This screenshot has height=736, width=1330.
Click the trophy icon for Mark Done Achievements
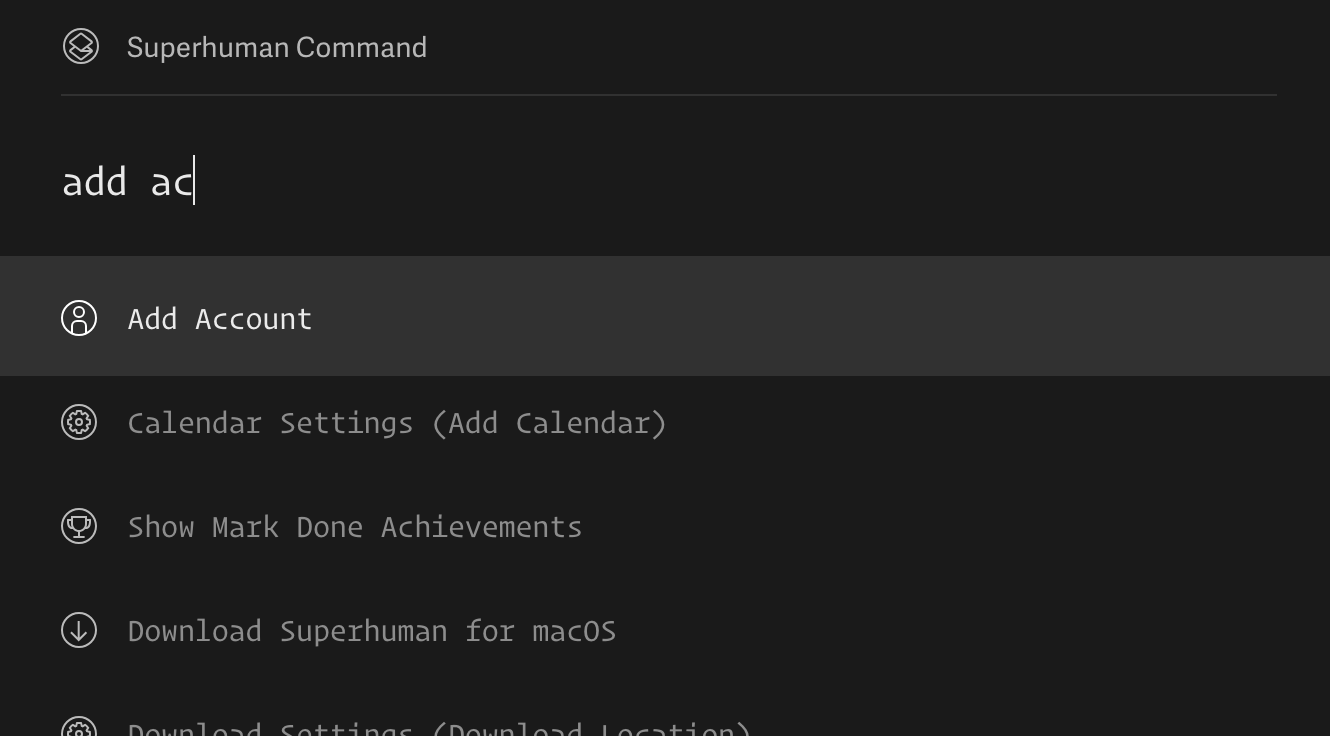coord(79,526)
